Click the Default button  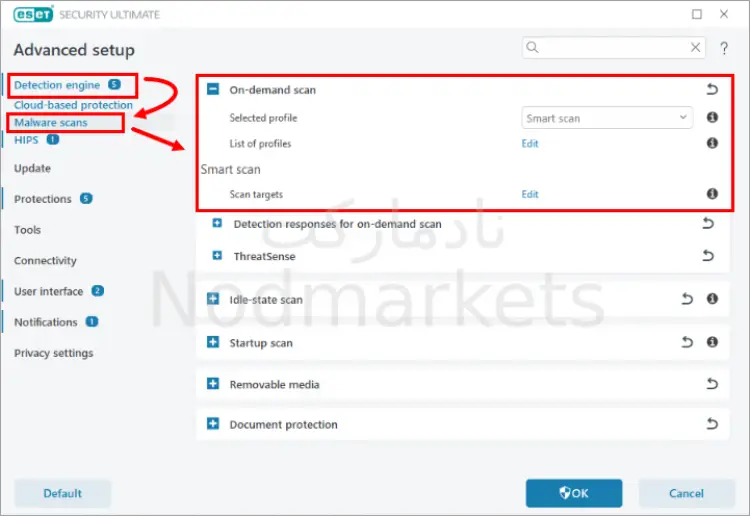63,493
